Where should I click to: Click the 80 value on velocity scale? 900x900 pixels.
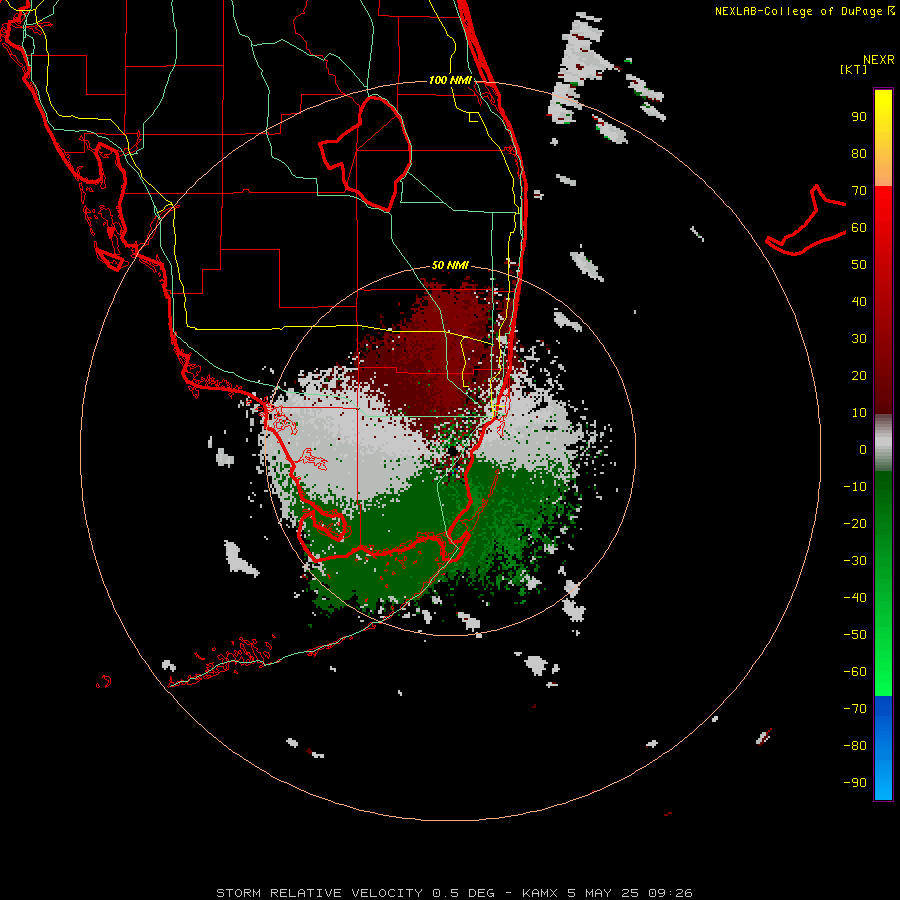click(859, 154)
